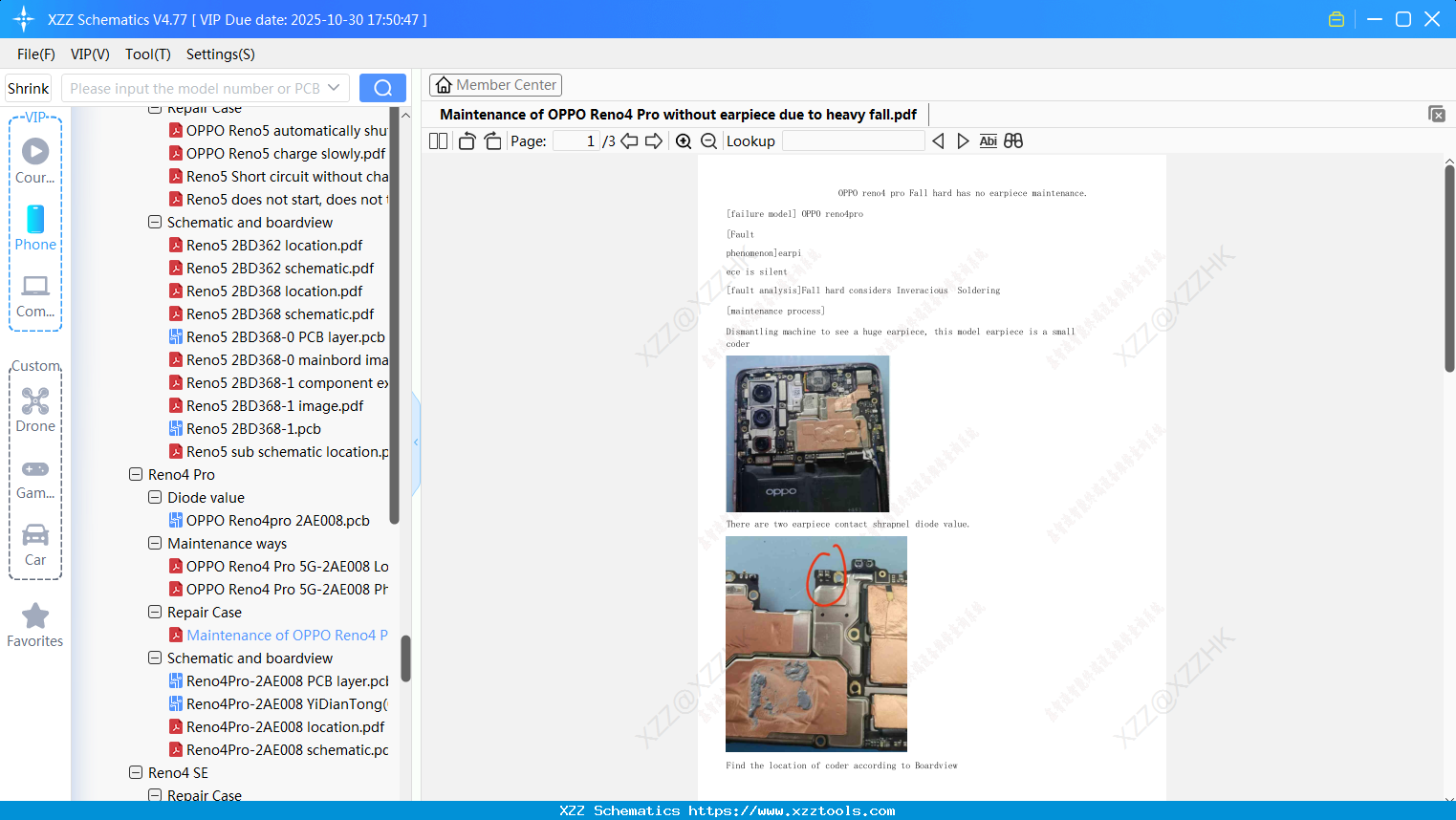The width and height of the screenshot is (1456, 820).
Task: Click the yellow VIP gift icon in the title bar
Action: tap(1336, 19)
